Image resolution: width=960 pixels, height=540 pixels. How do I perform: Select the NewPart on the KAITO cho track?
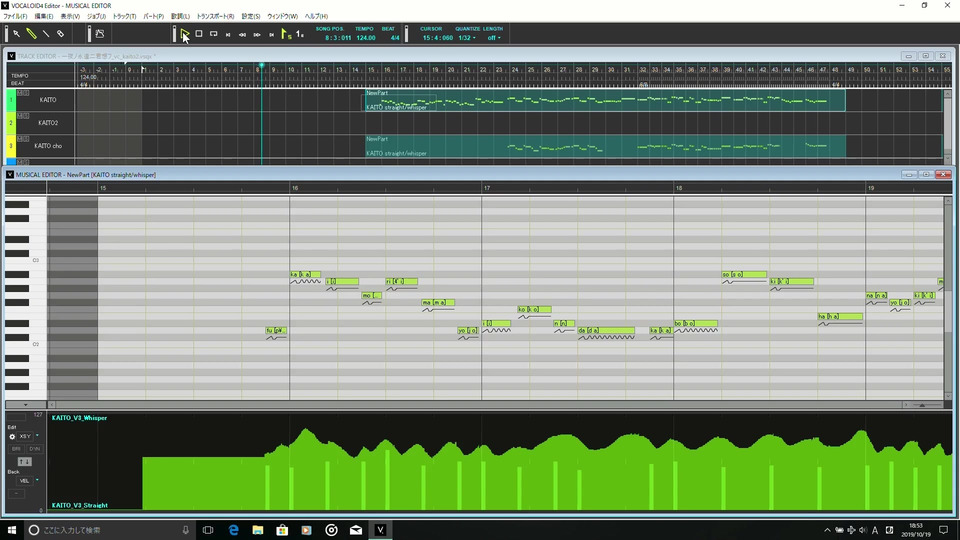[605, 146]
